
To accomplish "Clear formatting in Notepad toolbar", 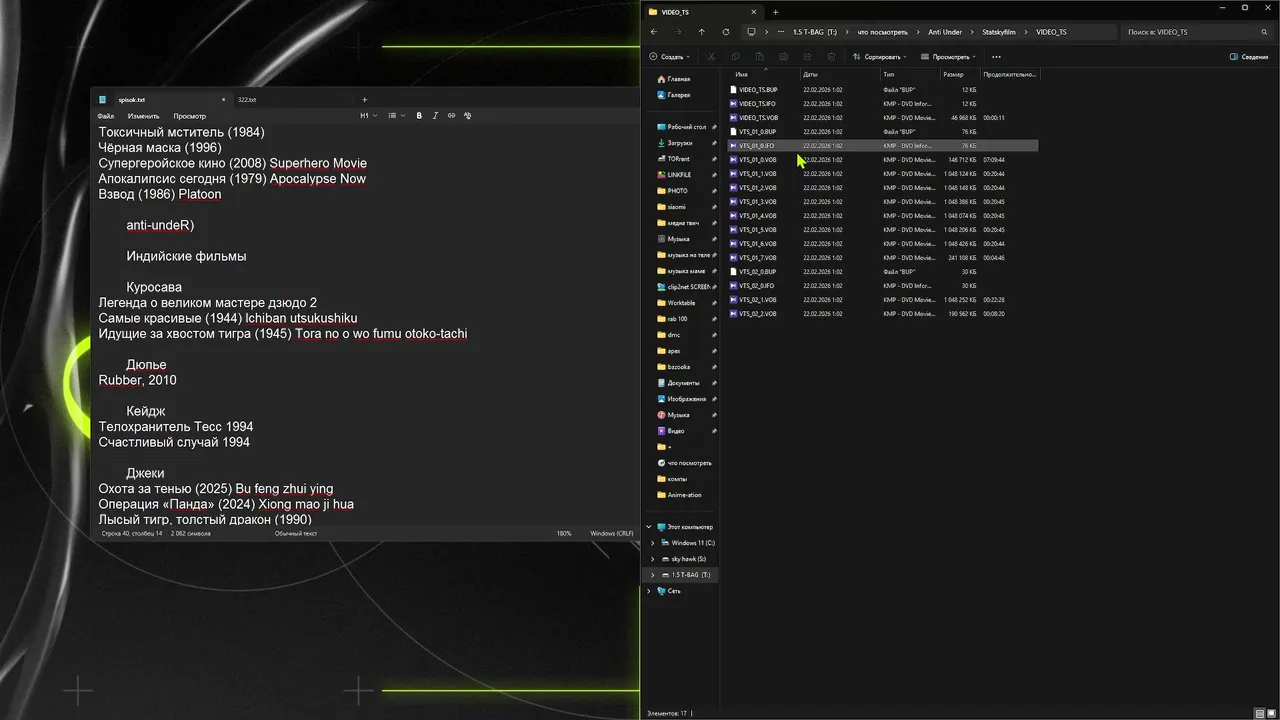I will (468, 116).
